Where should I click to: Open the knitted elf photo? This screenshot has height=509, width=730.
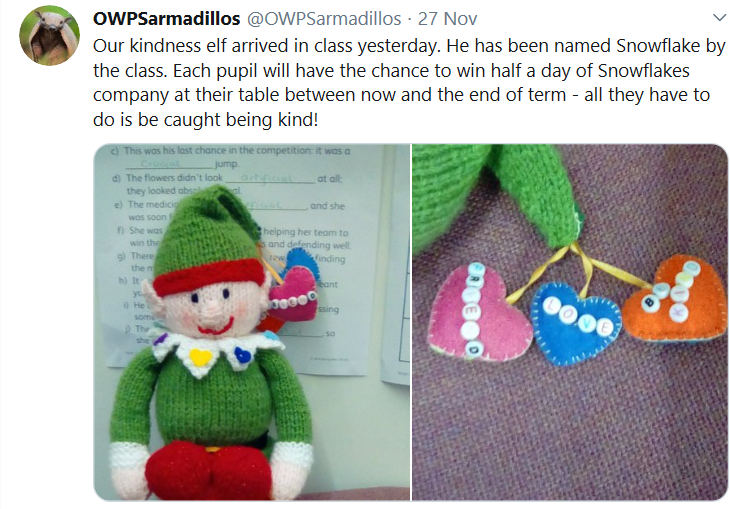(x=252, y=322)
